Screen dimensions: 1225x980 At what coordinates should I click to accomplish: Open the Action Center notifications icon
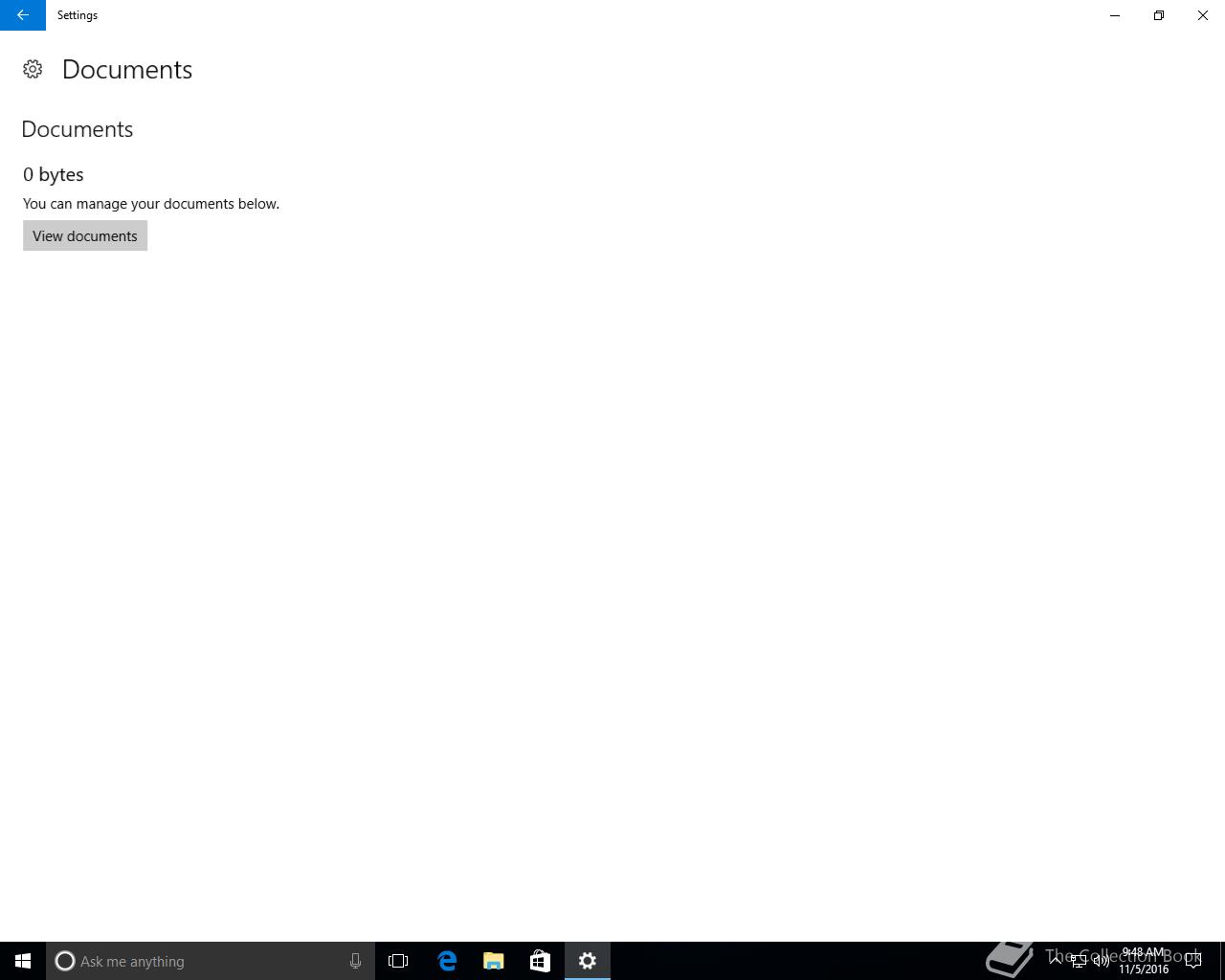point(1193,961)
